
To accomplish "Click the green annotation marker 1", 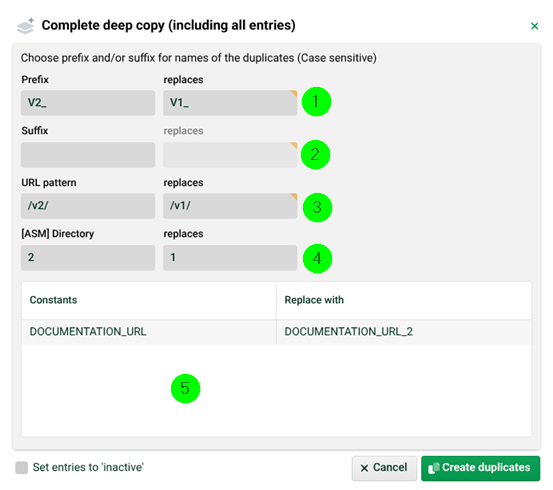I will coord(316,102).
